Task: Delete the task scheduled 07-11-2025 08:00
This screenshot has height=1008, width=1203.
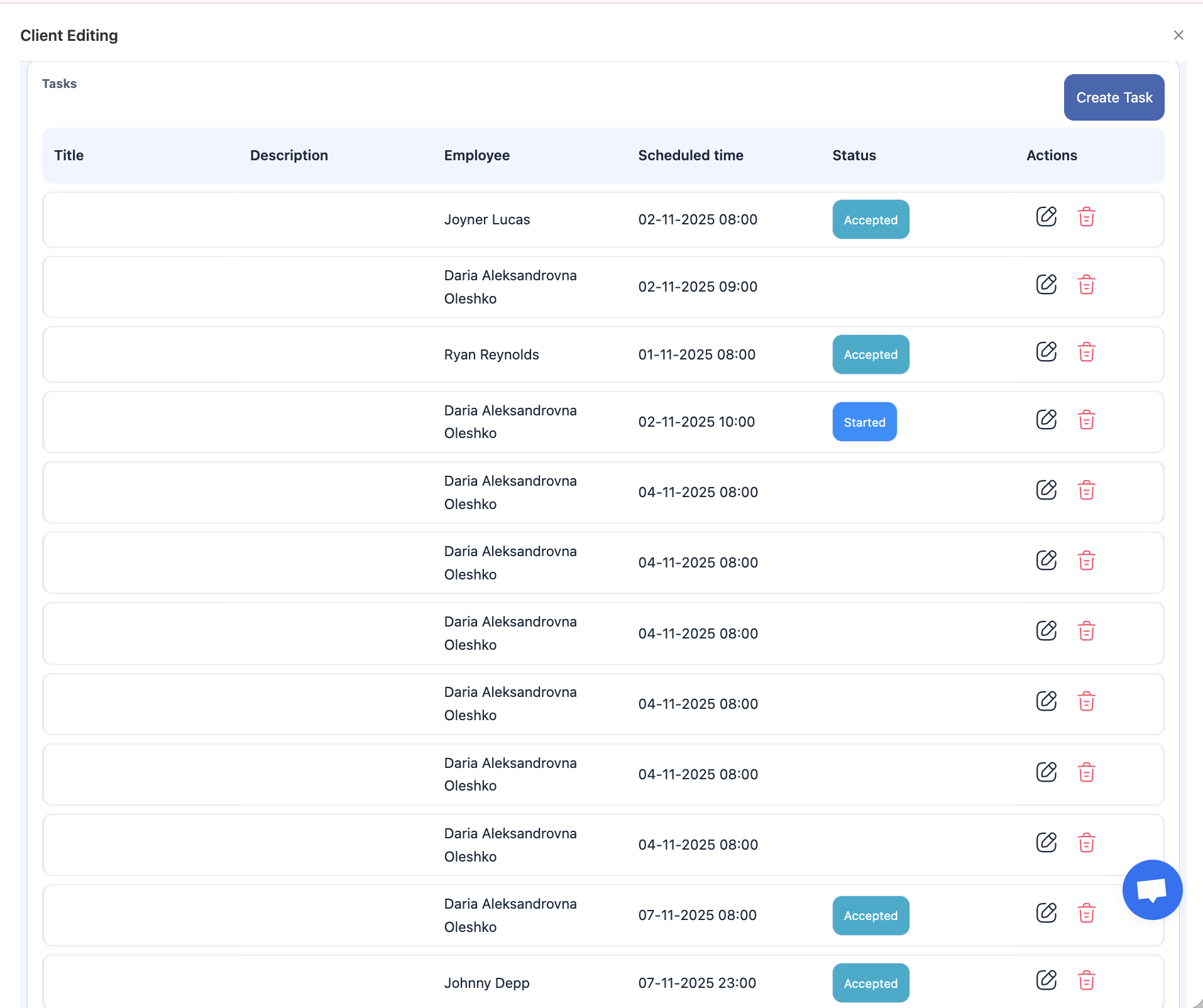Action: pos(1086,912)
